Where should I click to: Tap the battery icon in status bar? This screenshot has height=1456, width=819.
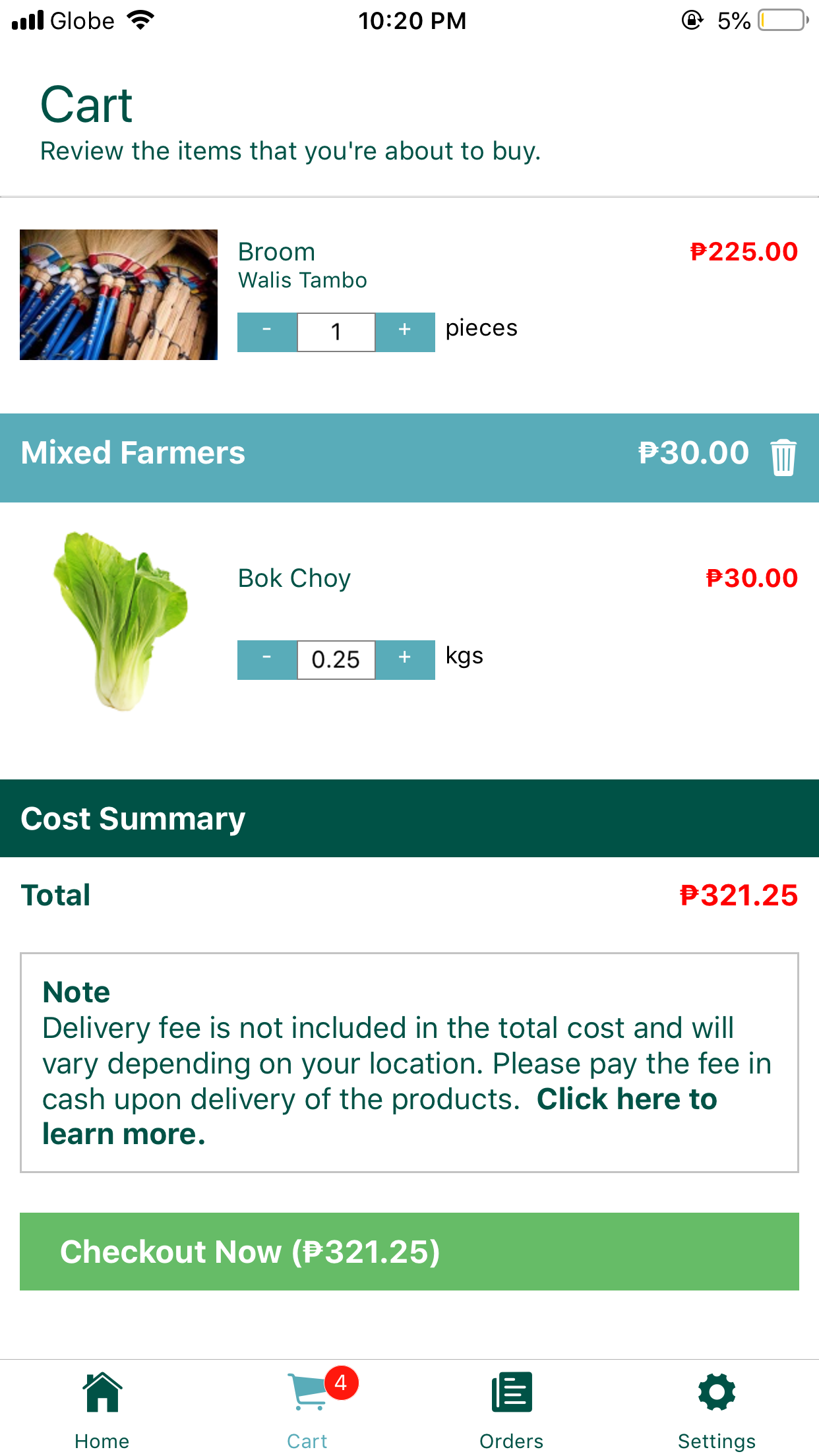(x=783, y=20)
